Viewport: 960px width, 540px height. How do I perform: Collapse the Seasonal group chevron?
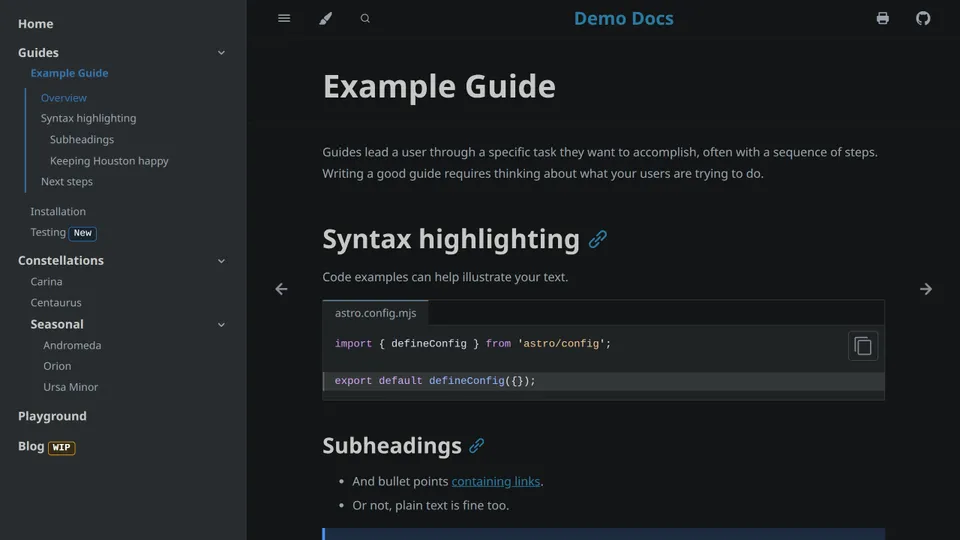[221, 324]
